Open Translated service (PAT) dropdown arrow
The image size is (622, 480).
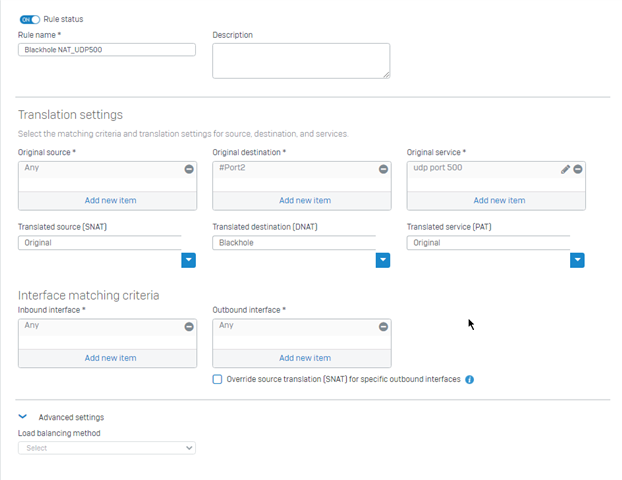pos(577,260)
